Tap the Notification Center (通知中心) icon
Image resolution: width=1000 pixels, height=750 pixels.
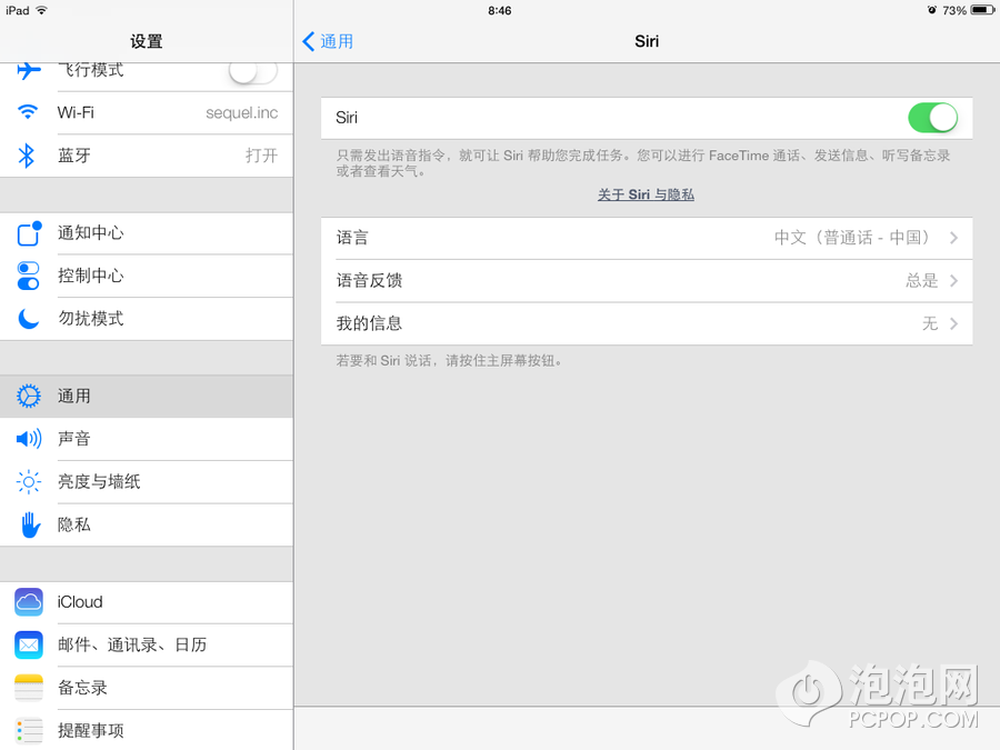point(29,233)
